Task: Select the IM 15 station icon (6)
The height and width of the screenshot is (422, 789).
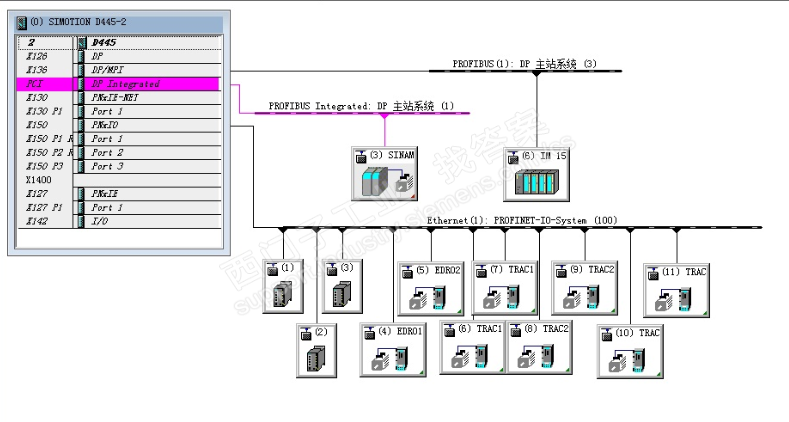Action: [x=536, y=175]
